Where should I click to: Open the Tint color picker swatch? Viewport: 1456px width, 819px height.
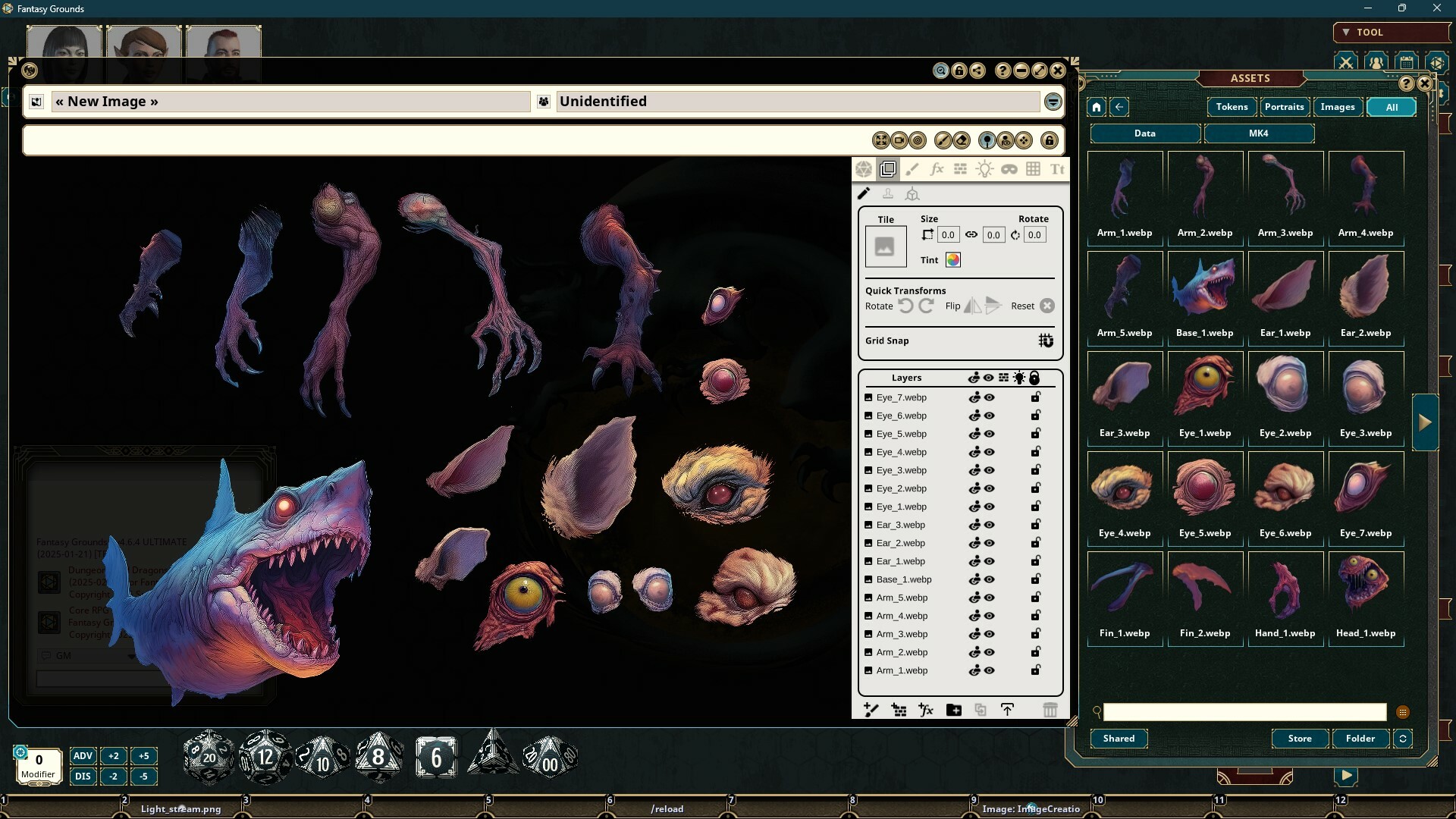click(953, 259)
